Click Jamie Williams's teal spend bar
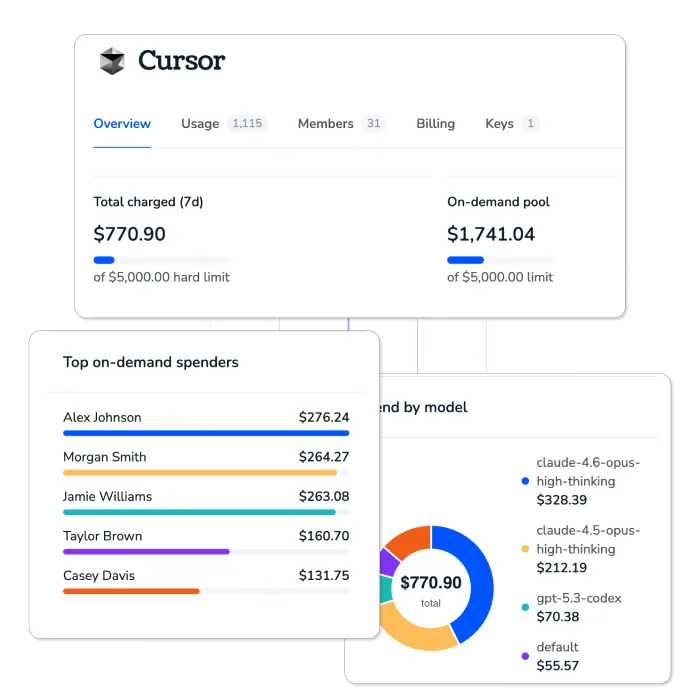Image resolution: width=700 pixels, height=700 pixels. click(199, 512)
